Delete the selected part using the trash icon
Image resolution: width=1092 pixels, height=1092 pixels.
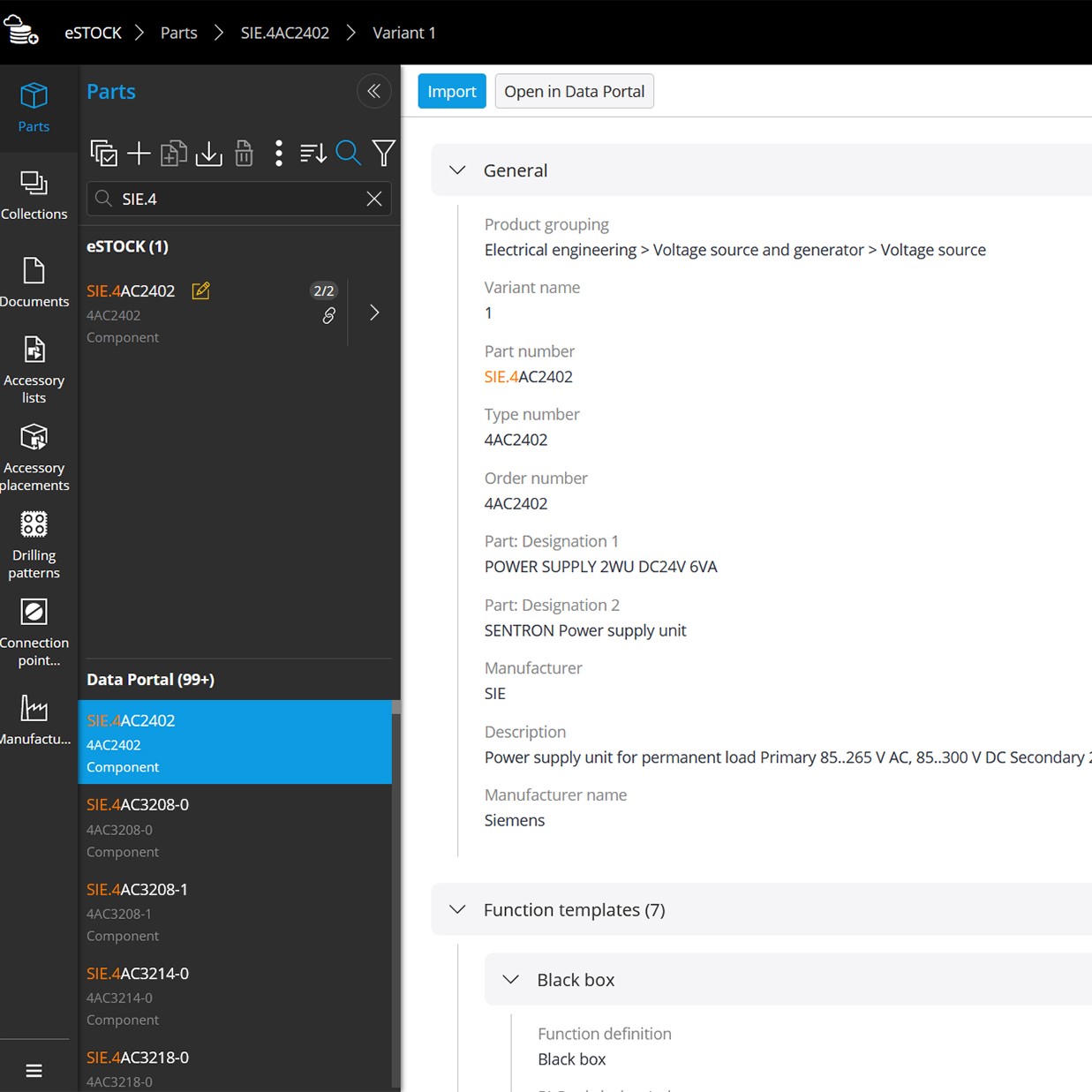pyautogui.click(x=244, y=153)
